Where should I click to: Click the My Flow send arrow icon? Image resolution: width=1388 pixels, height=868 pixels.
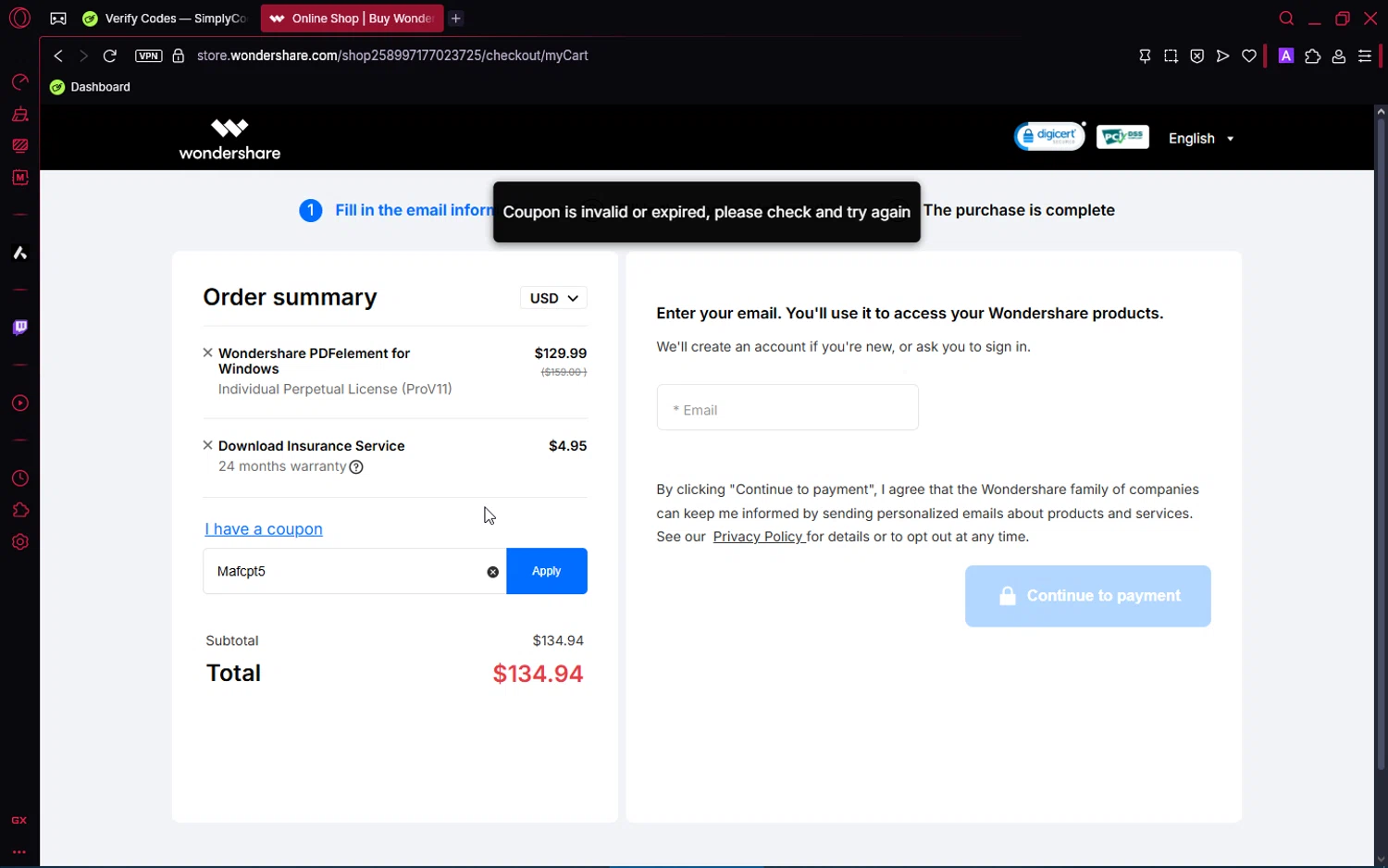(x=1222, y=56)
